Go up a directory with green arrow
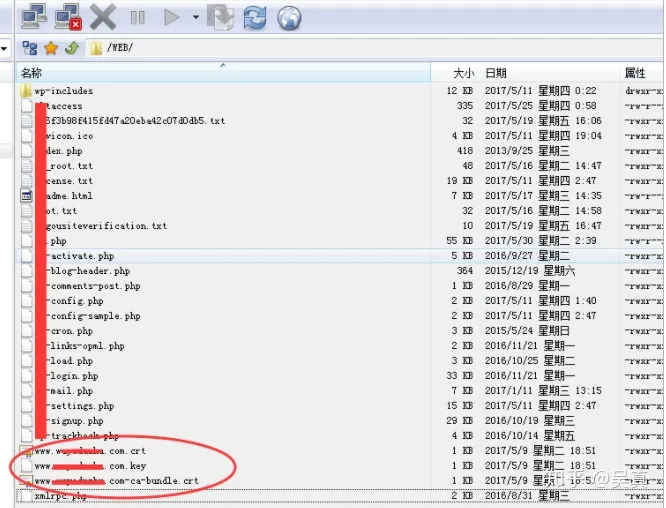Image resolution: width=666 pixels, height=508 pixels. pyautogui.click(x=71, y=47)
